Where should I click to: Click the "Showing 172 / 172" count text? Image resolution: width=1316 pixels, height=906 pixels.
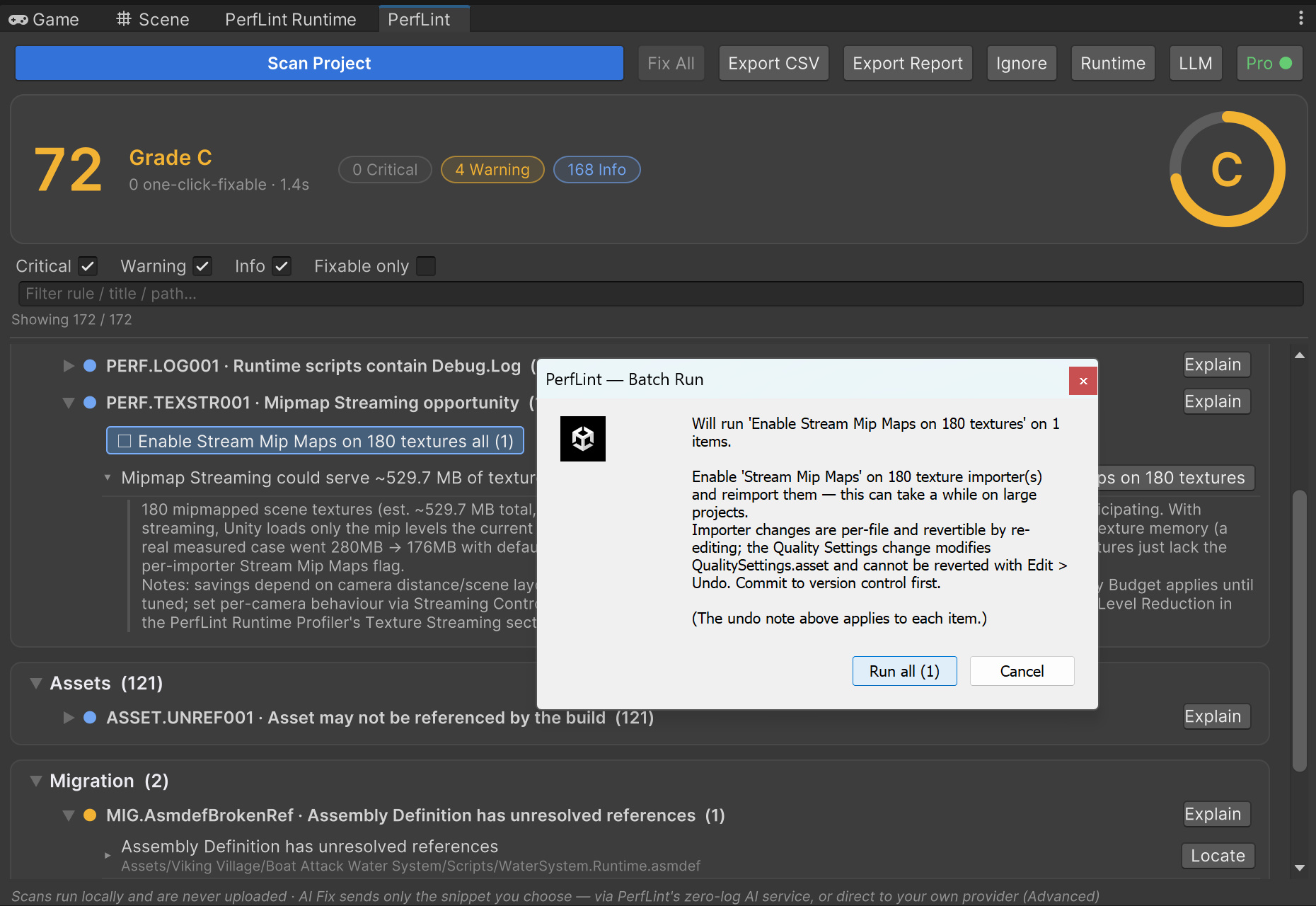pyautogui.click(x=71, y=320)
